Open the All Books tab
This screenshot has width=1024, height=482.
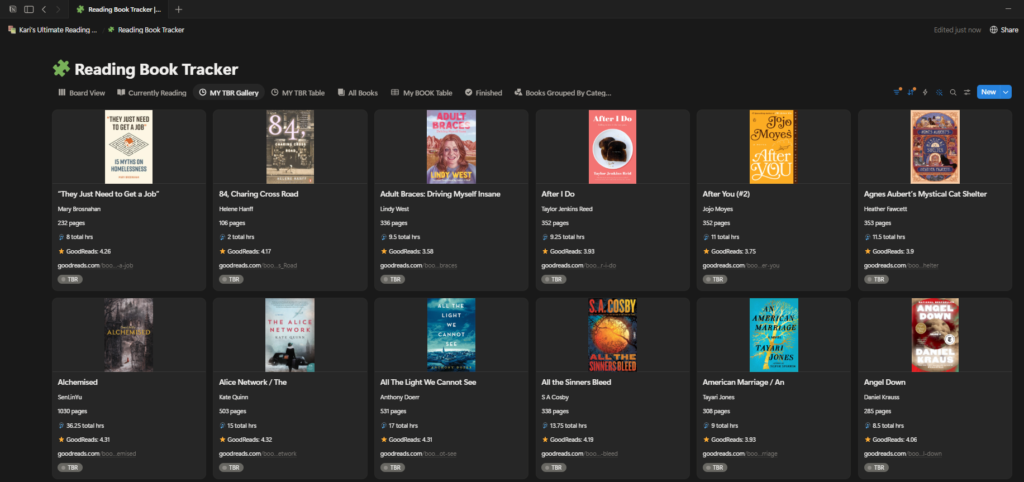coord(358,93)
